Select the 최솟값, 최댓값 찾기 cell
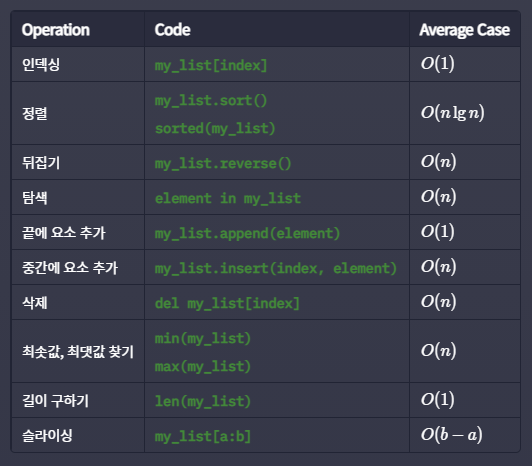The height and width of the screenshot is (466, 532). click(x=78, y=351)
